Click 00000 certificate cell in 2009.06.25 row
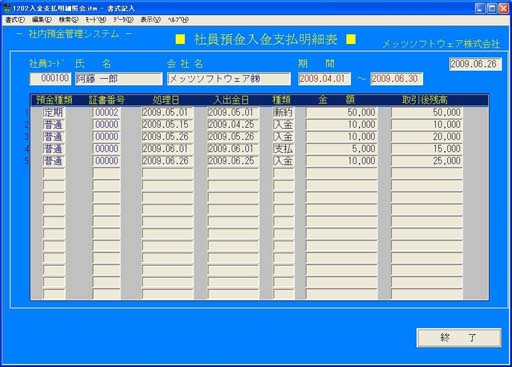 click(x=107, y=161)
